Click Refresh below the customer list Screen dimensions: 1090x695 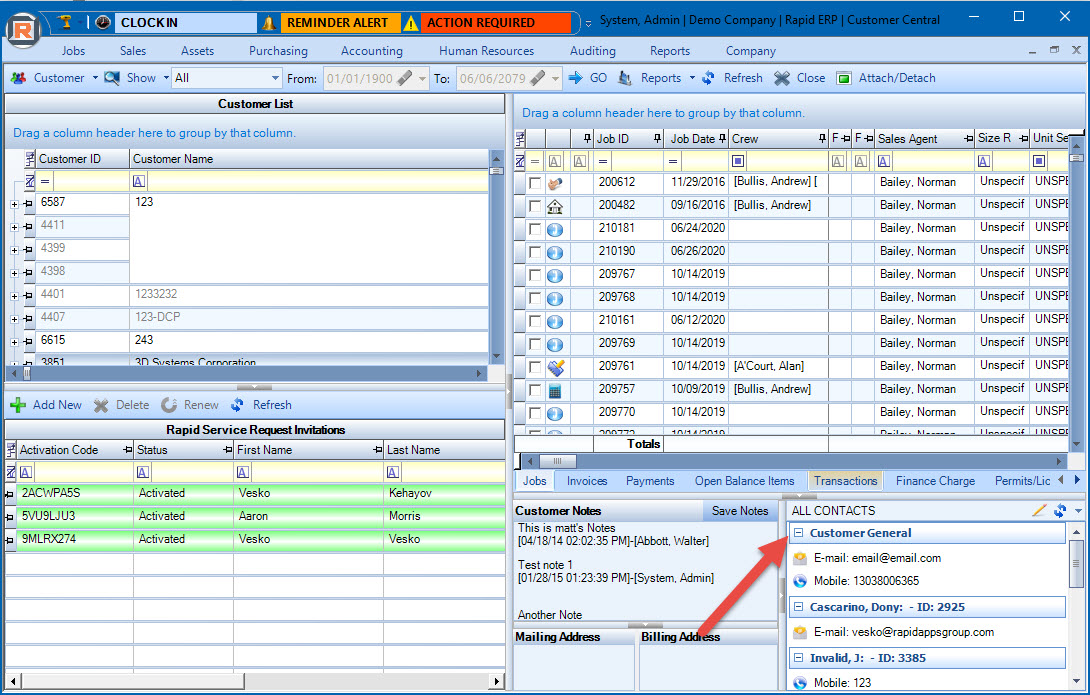[x=262, y=404]
